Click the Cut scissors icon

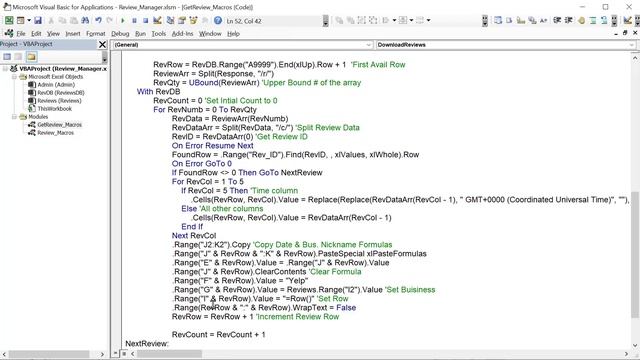click(51, 20)
